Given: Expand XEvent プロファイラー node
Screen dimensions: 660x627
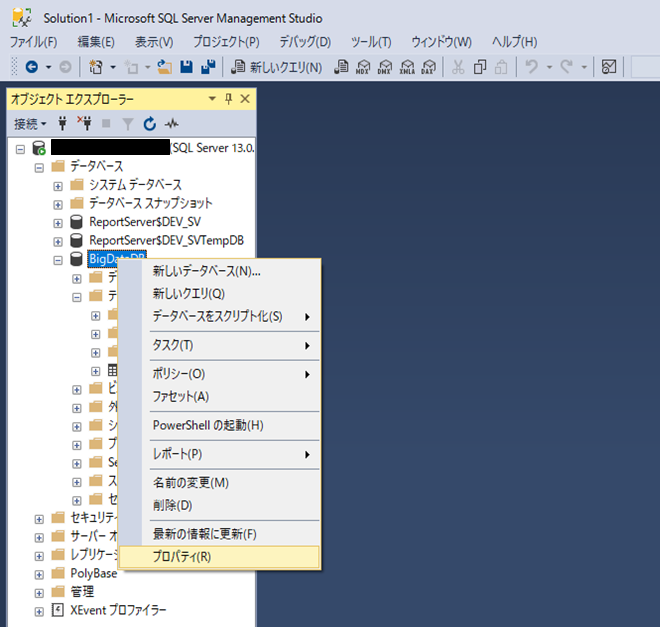Looking at the screenshot, I should point(39,611).
